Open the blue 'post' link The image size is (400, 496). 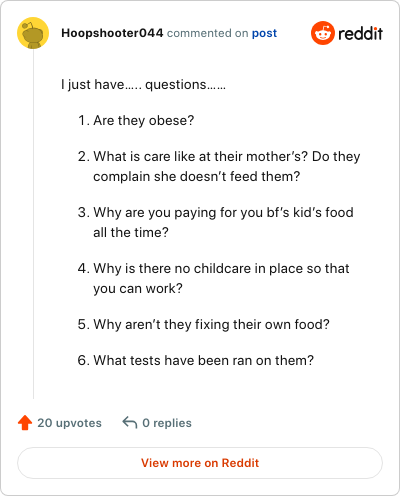(264, 33)
